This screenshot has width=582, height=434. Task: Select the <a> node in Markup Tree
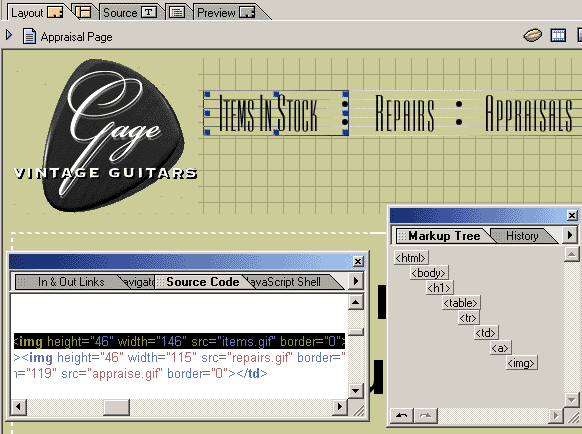[500, 348]
